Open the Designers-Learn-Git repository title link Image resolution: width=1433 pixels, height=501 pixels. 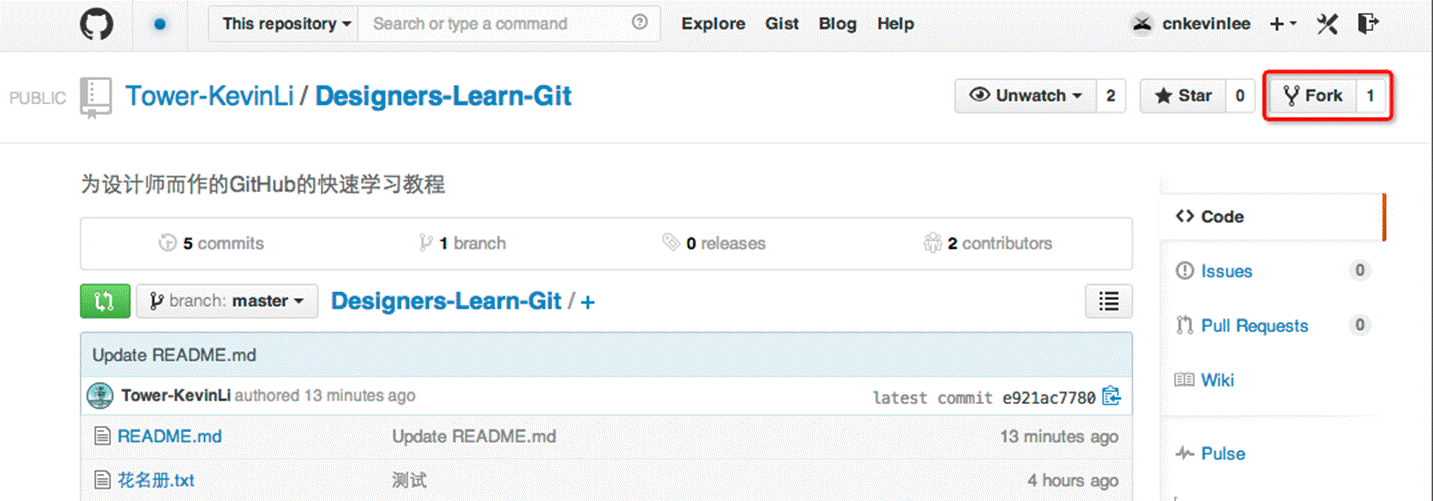coord(443,96)
